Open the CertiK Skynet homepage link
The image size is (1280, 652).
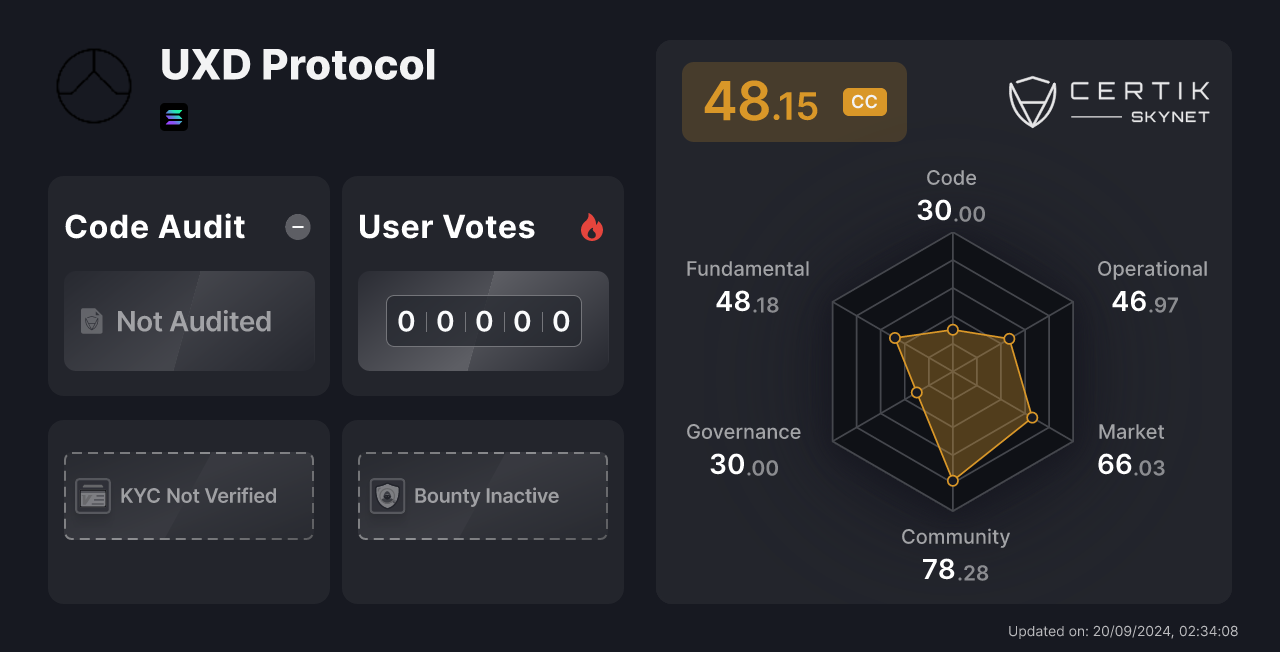(1109, 101)
